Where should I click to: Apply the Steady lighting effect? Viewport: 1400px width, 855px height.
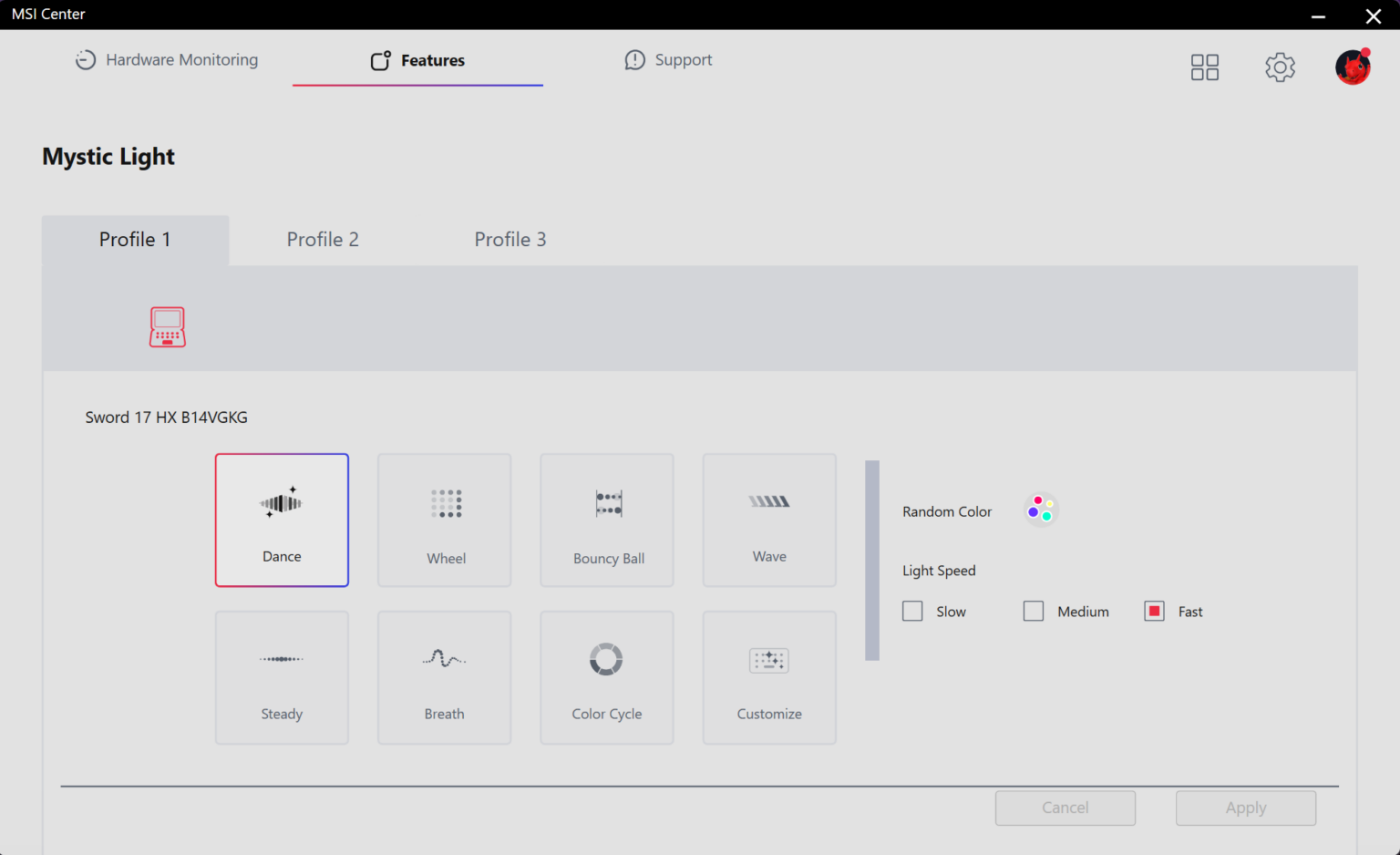(x=282, y=677)
